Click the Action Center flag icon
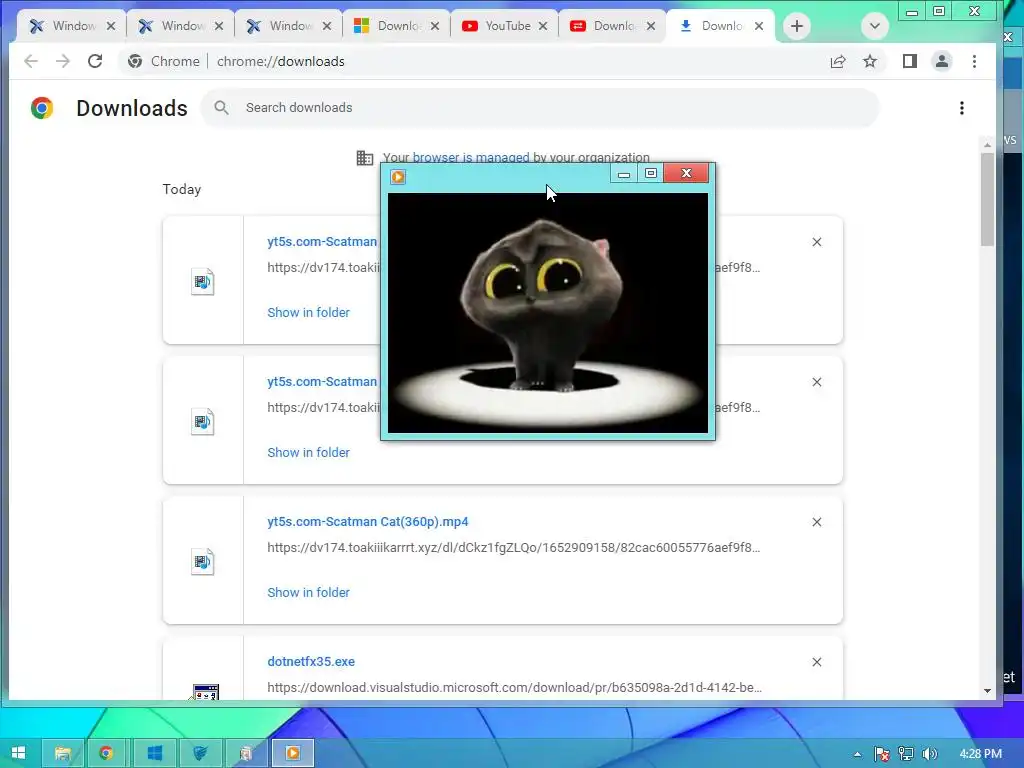 (882, 754)
